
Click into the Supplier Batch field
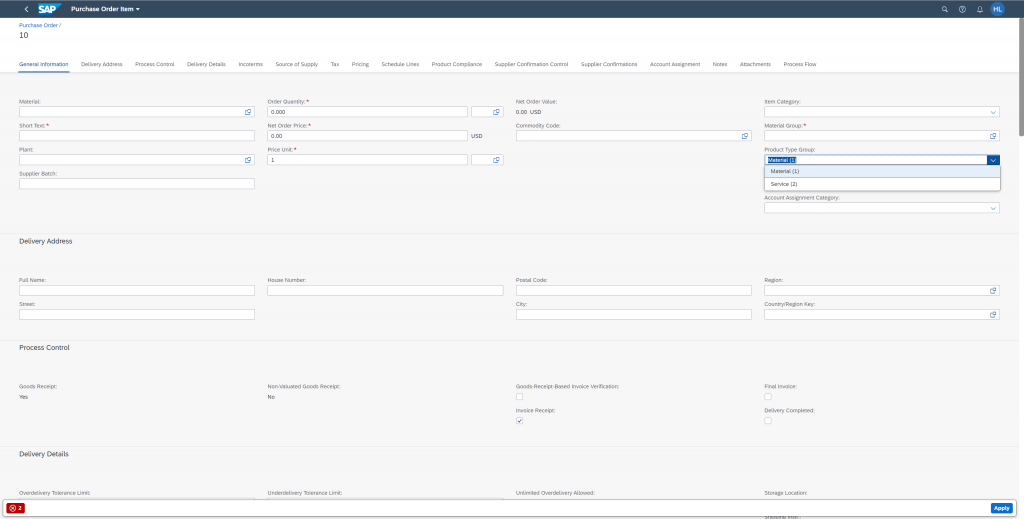point(137,184)
